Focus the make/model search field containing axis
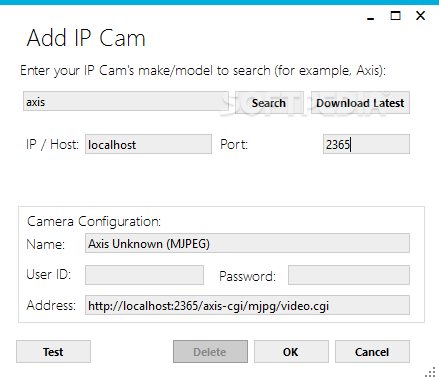The width and height of the screenshot is (439, 381). [126, 101]
